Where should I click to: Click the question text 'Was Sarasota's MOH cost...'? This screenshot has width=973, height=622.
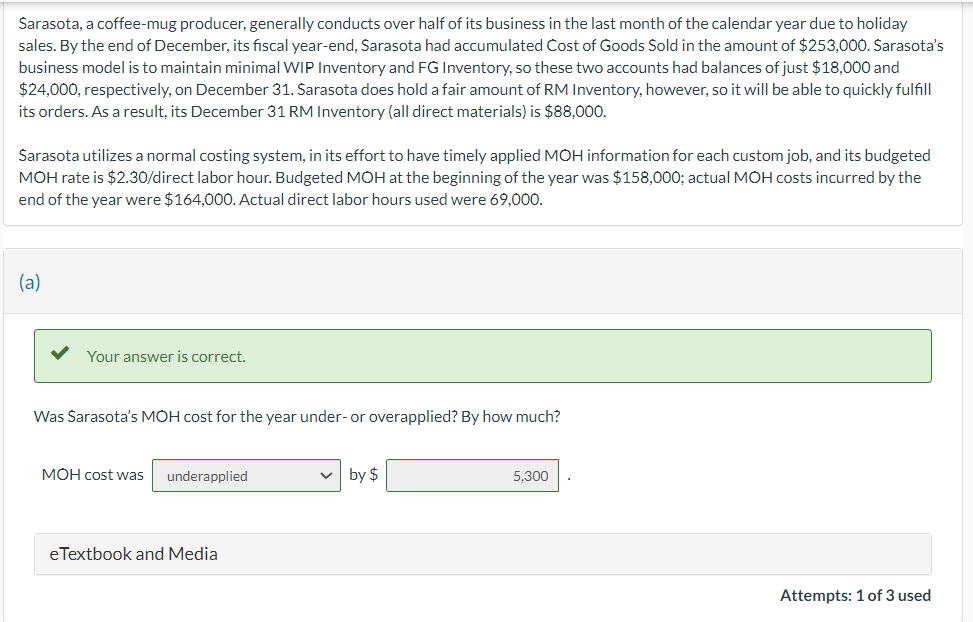(x=297, y=417)
